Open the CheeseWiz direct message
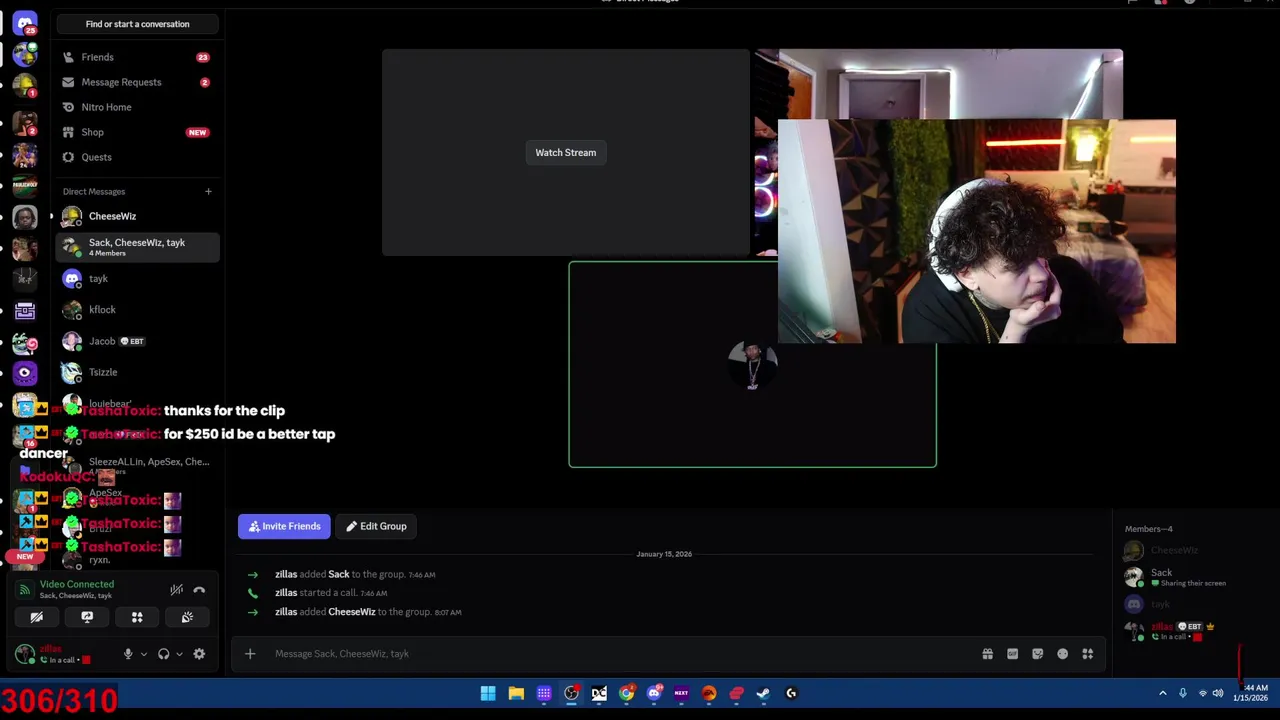The image size is (1280, 720). 137,216
